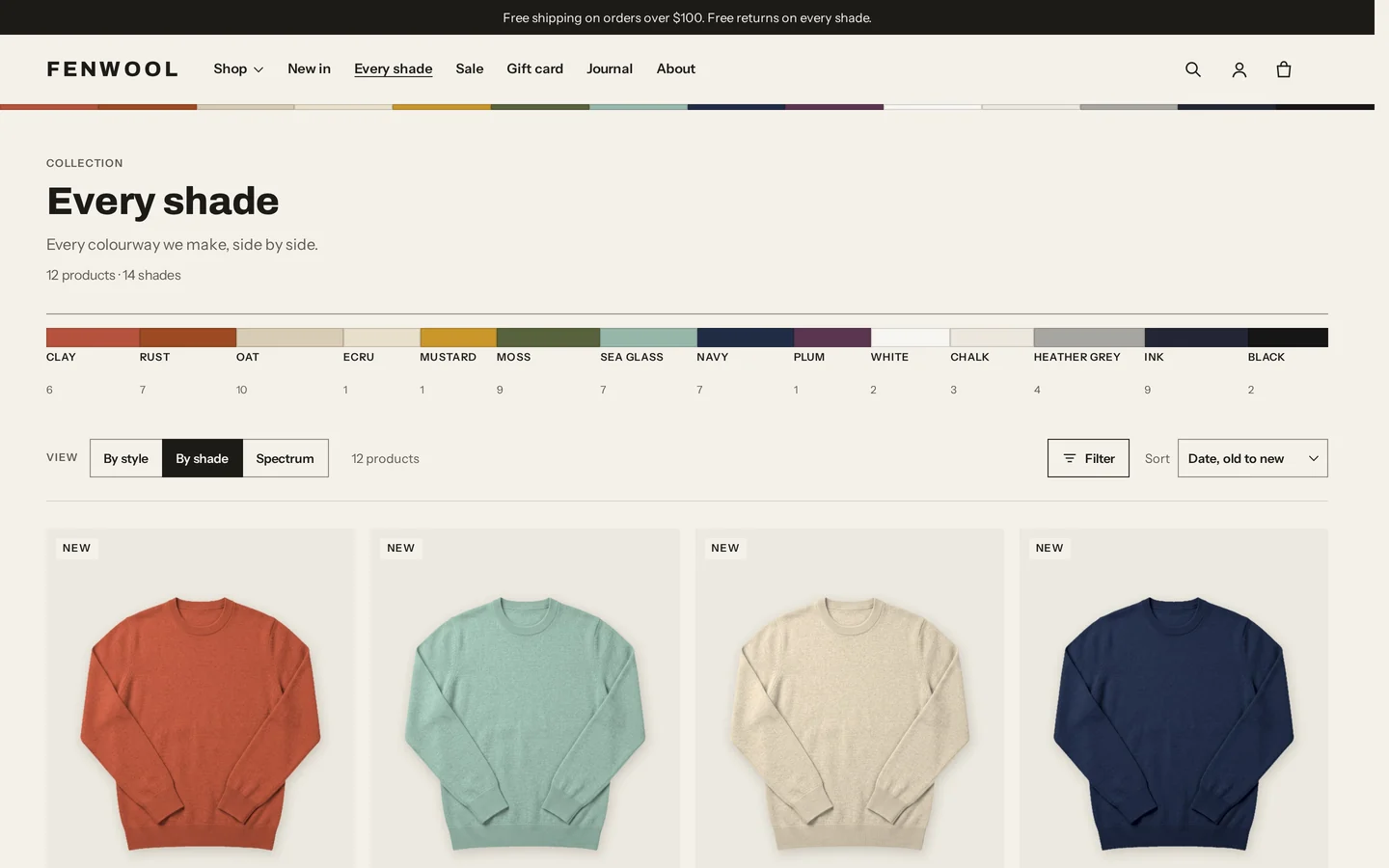This screenshot has width=1389, height=868.
Task: Select the Black colour swatch
Action: 1288,338
